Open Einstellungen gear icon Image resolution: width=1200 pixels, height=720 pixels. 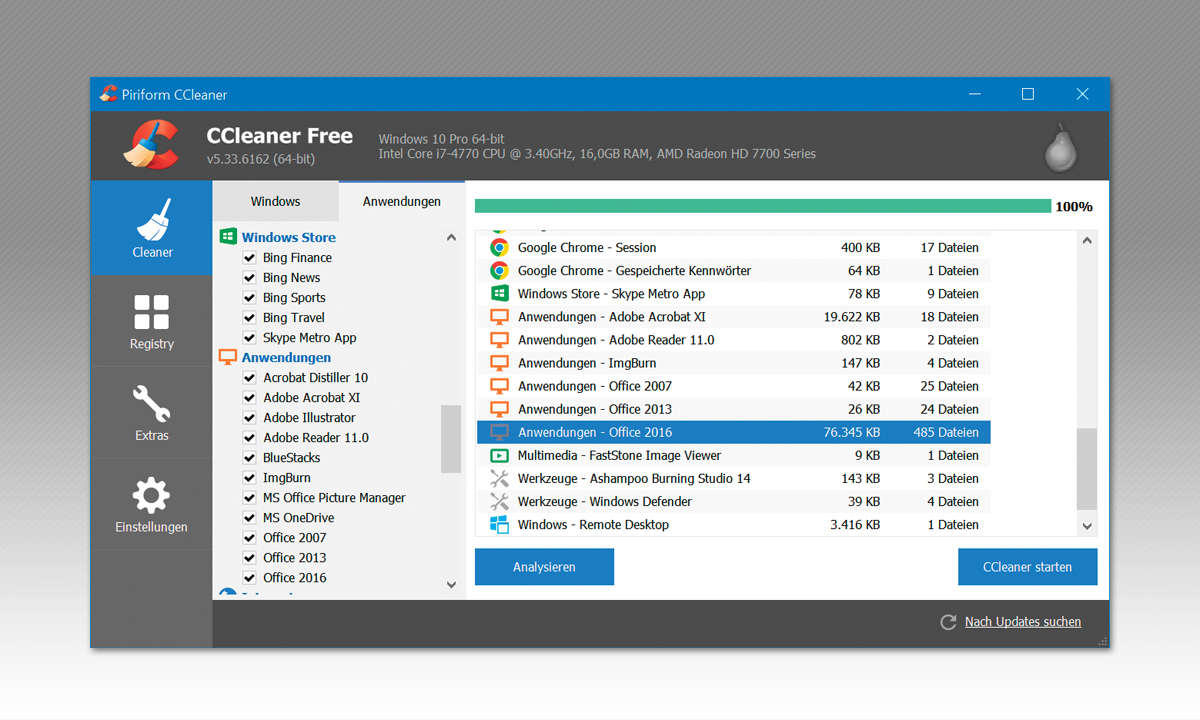(x=152, y=496)
